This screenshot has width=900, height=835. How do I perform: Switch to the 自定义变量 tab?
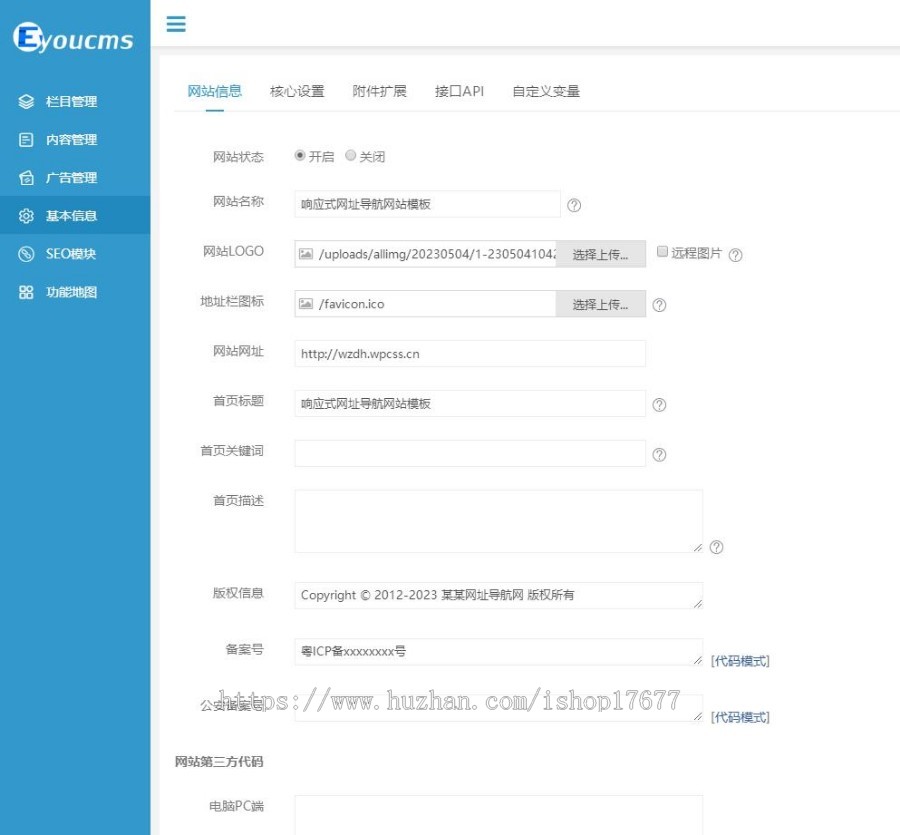546,91
